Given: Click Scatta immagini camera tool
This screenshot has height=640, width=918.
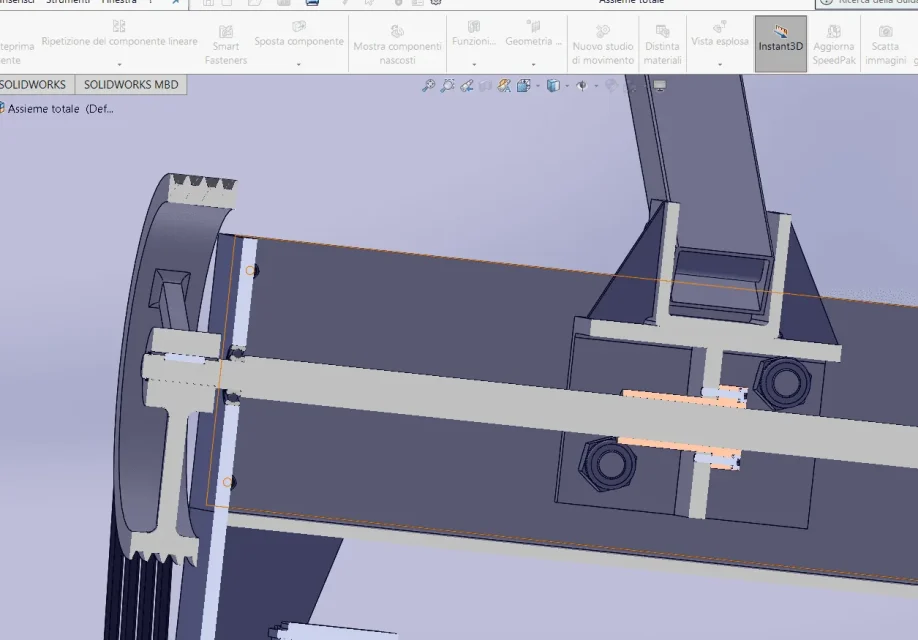Looking at the screenshot, I should pos(885,45).
